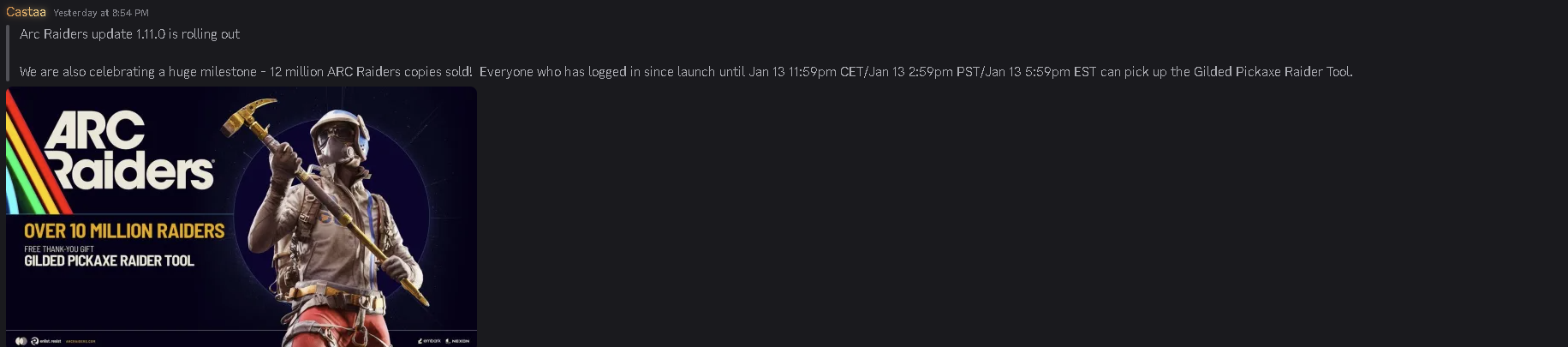Click the vertical quote bar beside the message

[8, 53]
